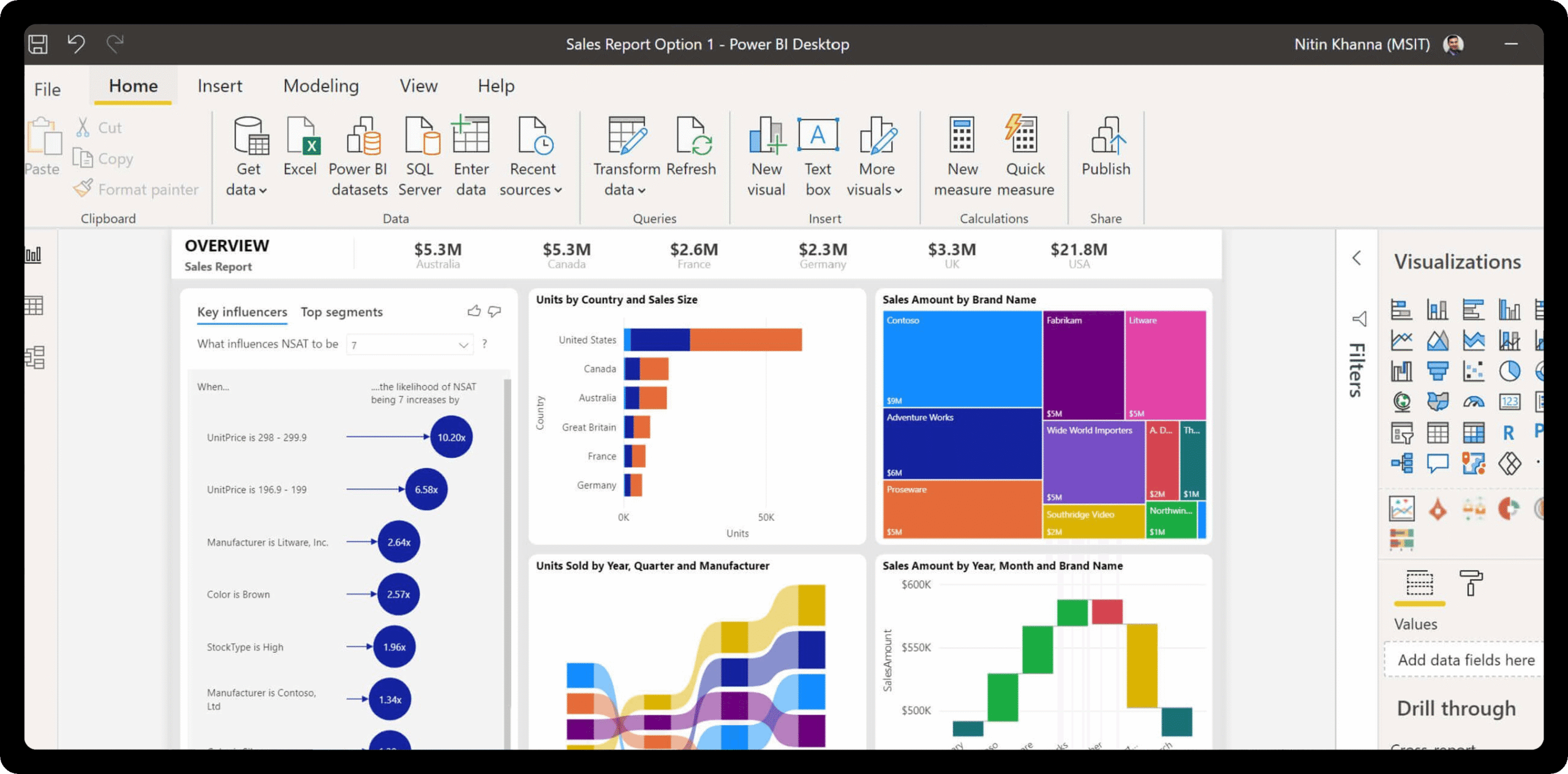Select card (123) visualization
Viewport: 1568px width, 774px height.
(1510, 402)
